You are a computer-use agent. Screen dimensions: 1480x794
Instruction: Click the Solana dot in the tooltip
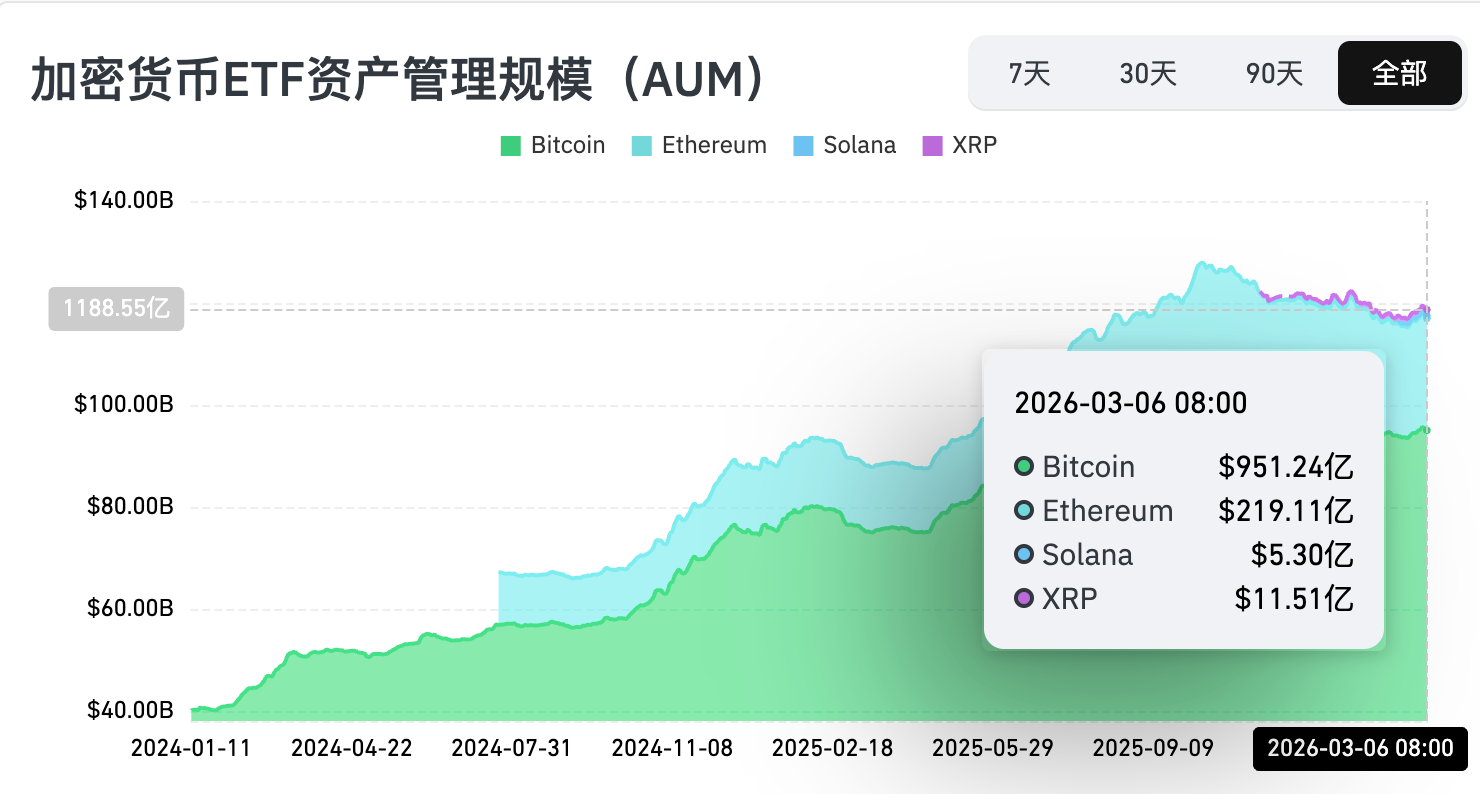tap(1023, 554)
